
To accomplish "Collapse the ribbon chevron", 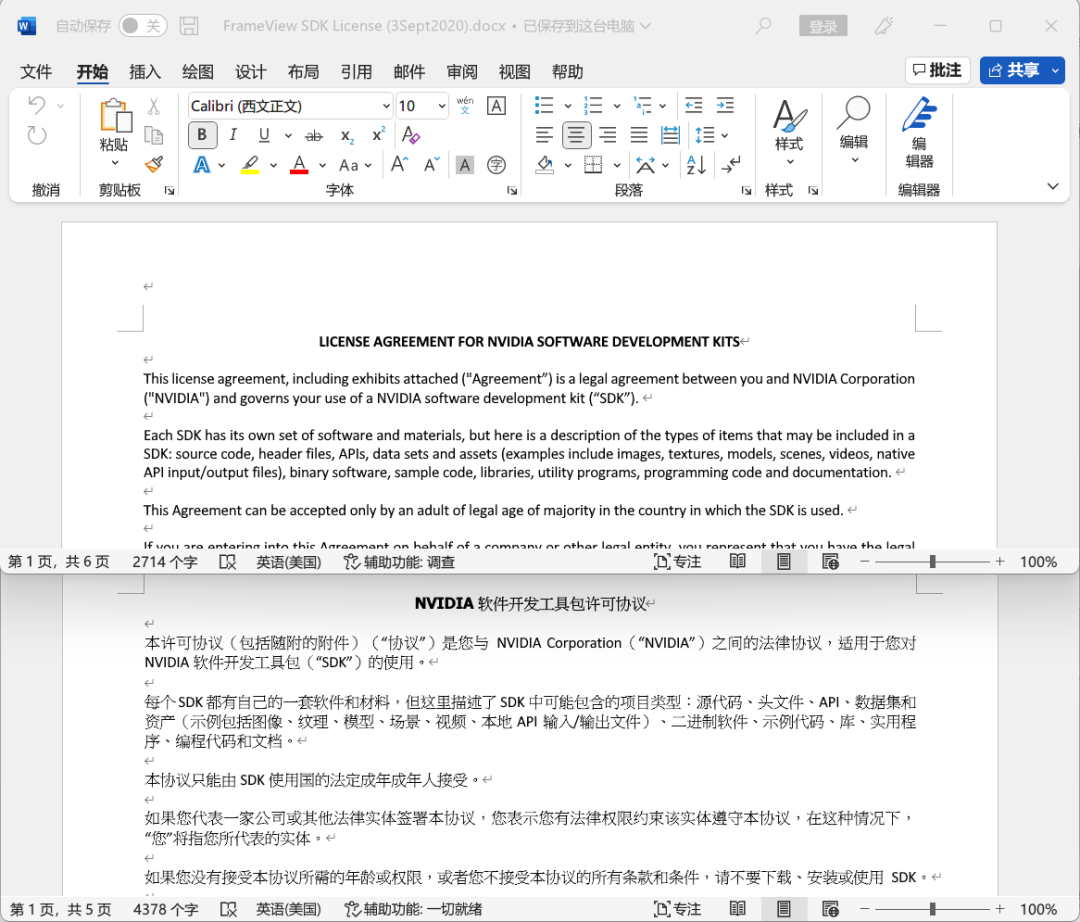I will (x=1052, y=186).
